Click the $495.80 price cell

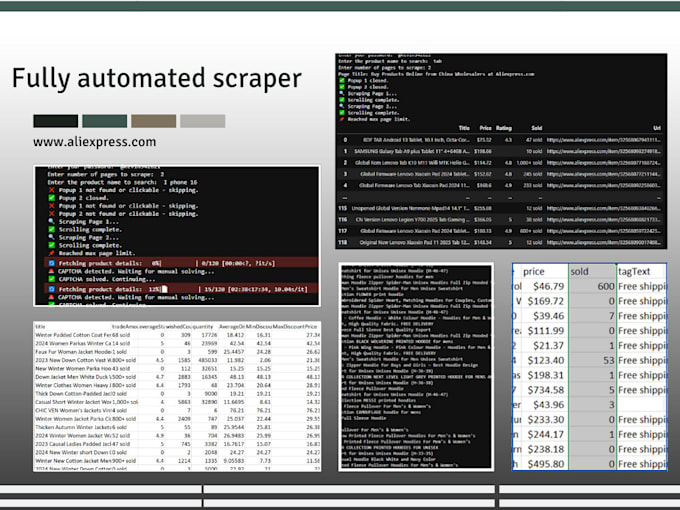(x=546, y=464)
